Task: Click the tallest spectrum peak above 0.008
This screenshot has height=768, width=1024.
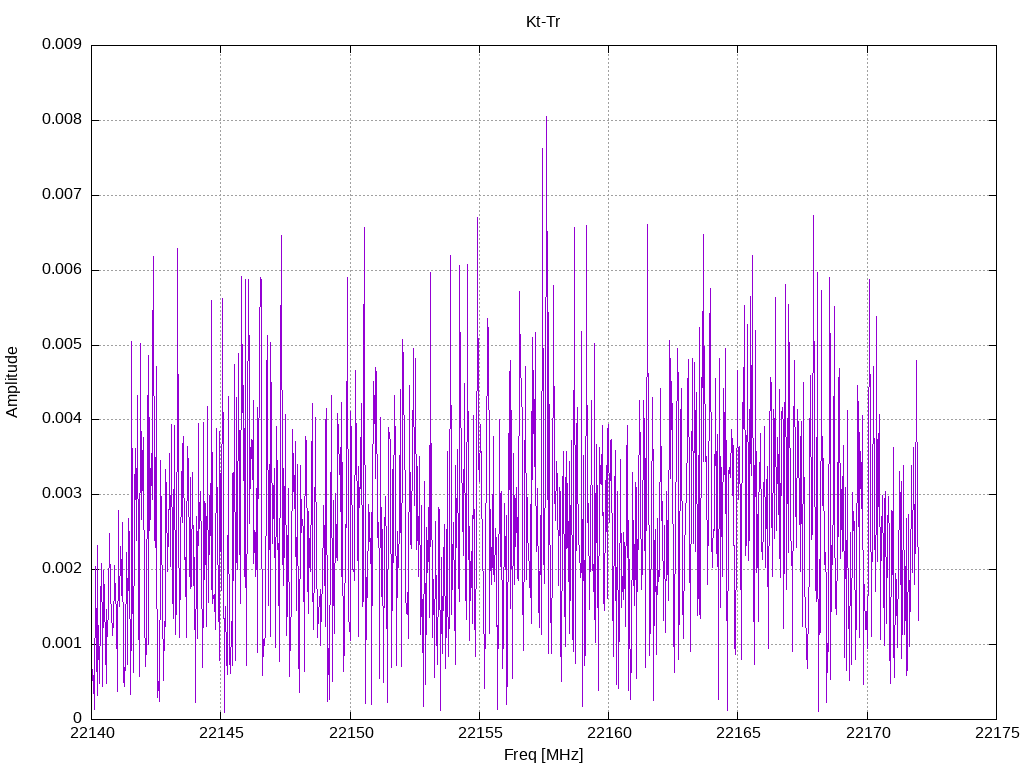Action: click(x=547, y=118)
